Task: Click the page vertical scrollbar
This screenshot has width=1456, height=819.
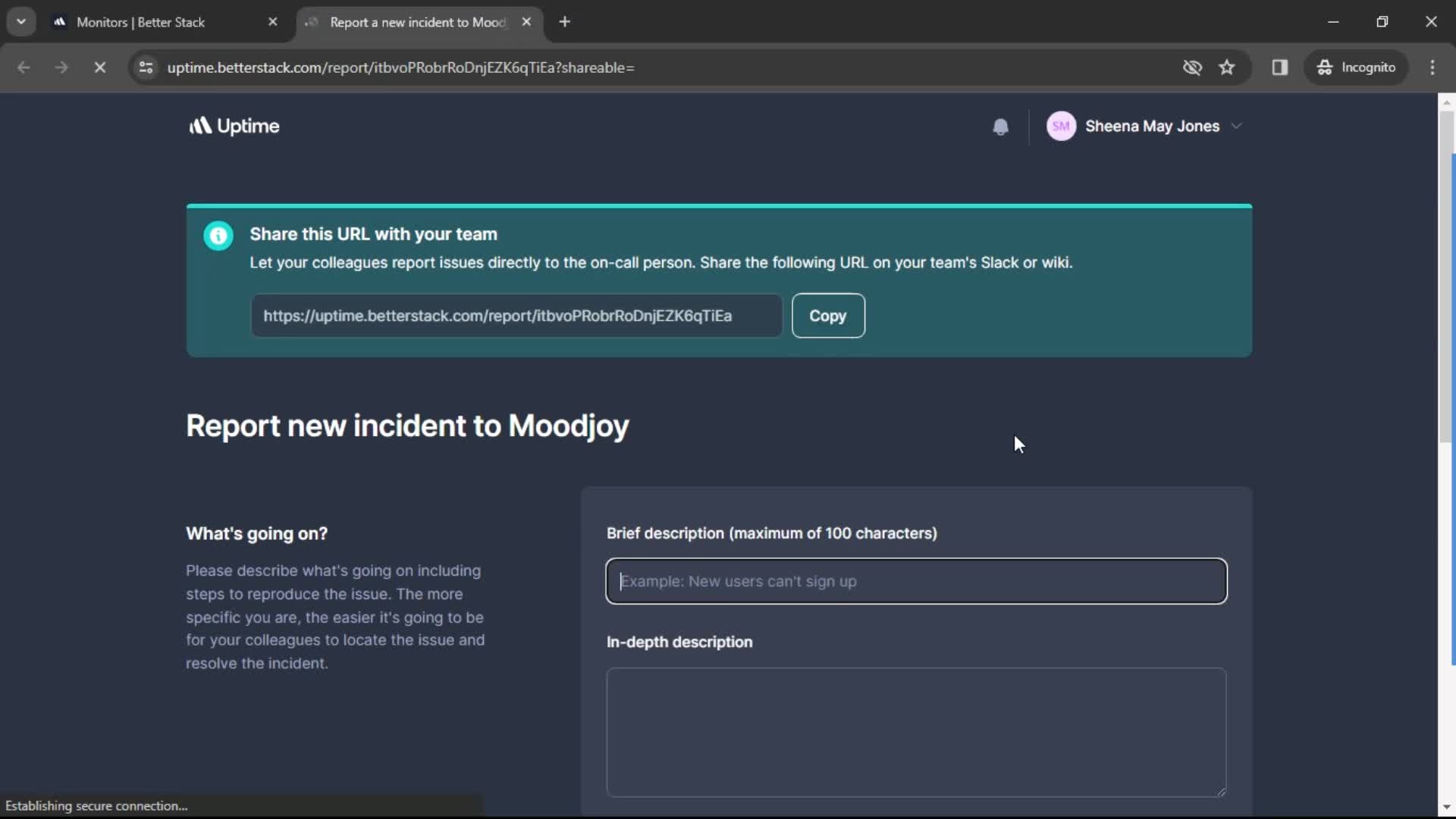Action: point(1446,277)
